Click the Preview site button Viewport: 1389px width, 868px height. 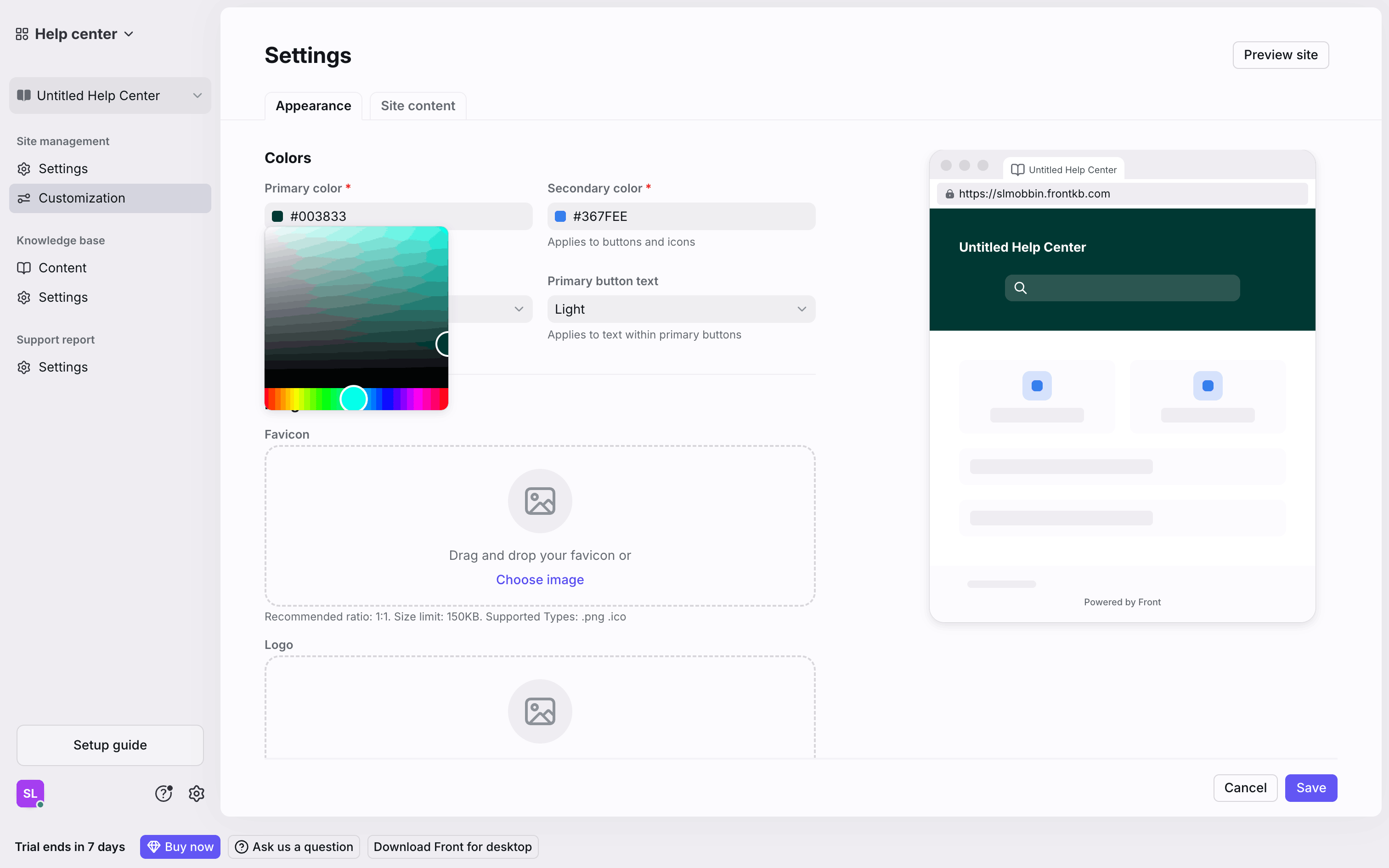[1280, 55]
